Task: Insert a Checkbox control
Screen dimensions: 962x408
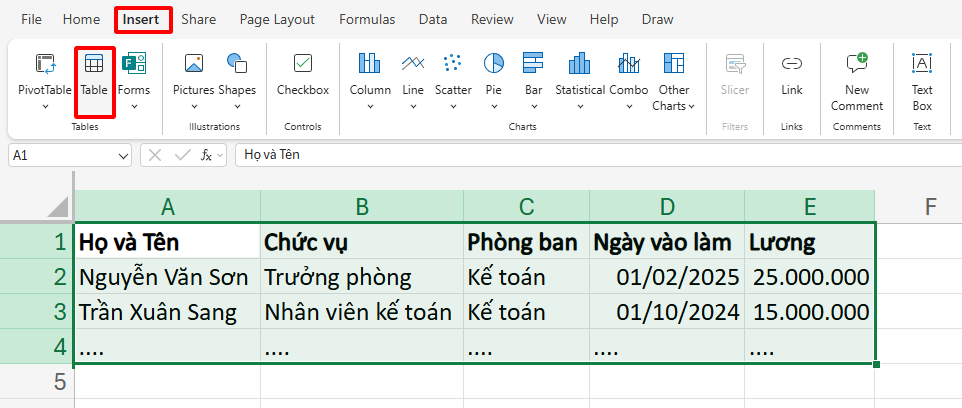Action: point(303,64)
